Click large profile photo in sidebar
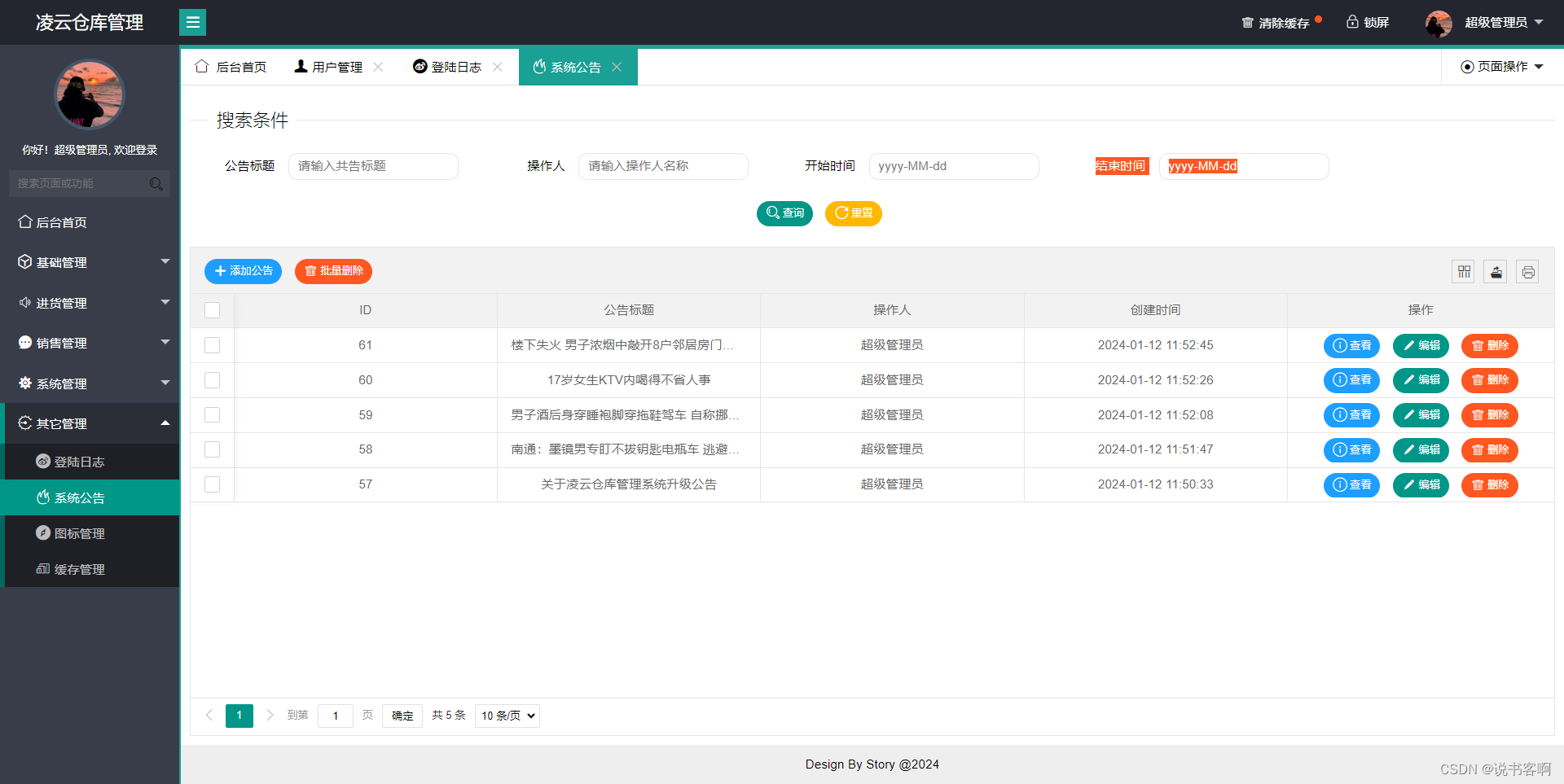Viewport: 1564px width, 784px height. pos(90,94)
